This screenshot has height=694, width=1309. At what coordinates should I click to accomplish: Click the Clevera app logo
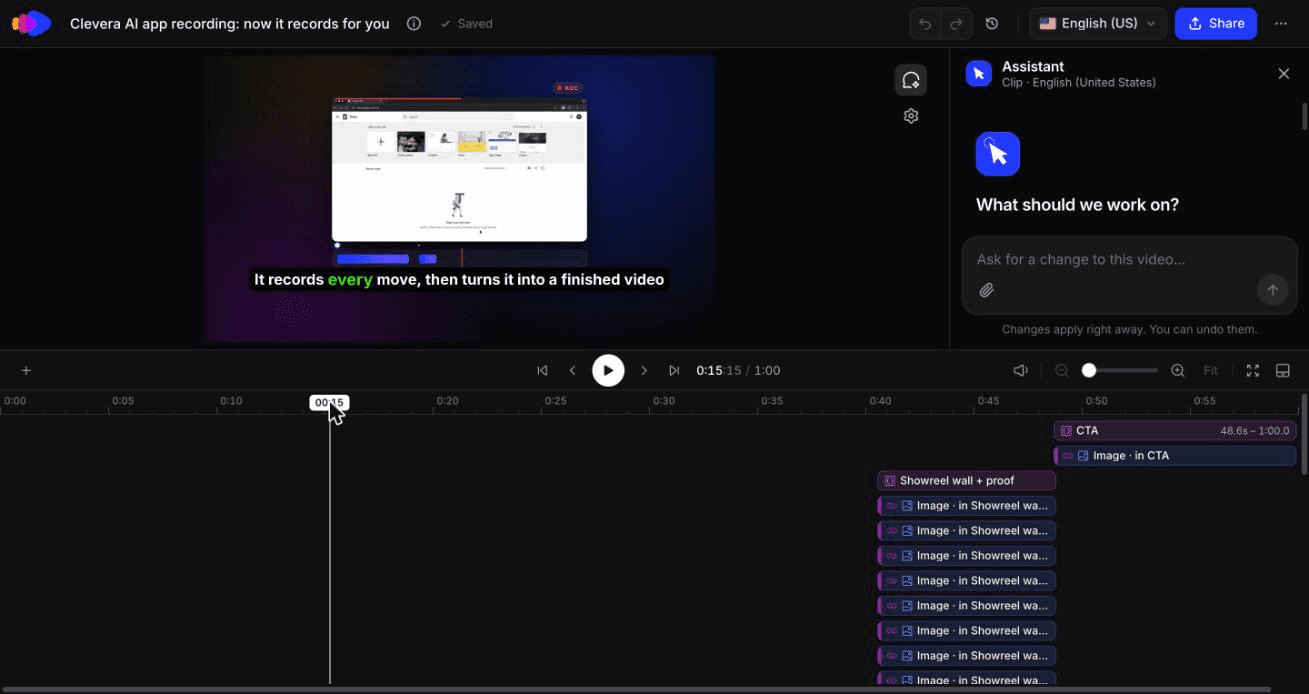point(31,23)
